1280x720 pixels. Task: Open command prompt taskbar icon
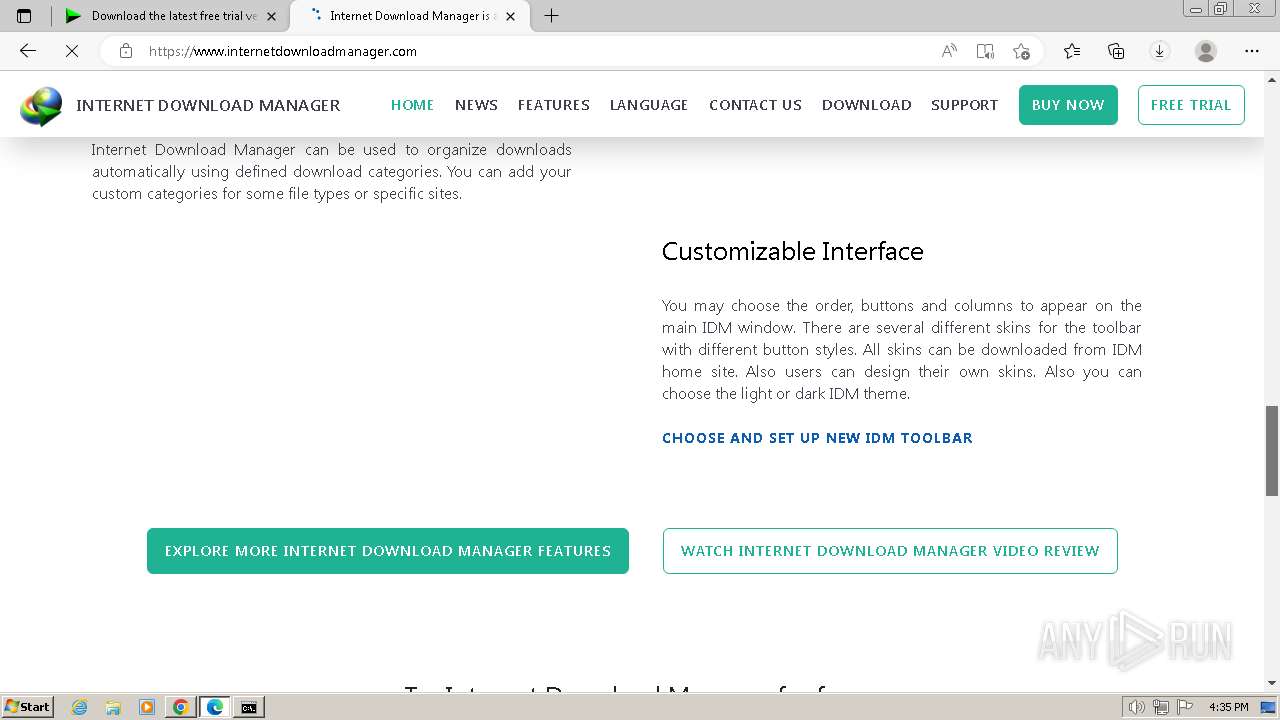248,707
